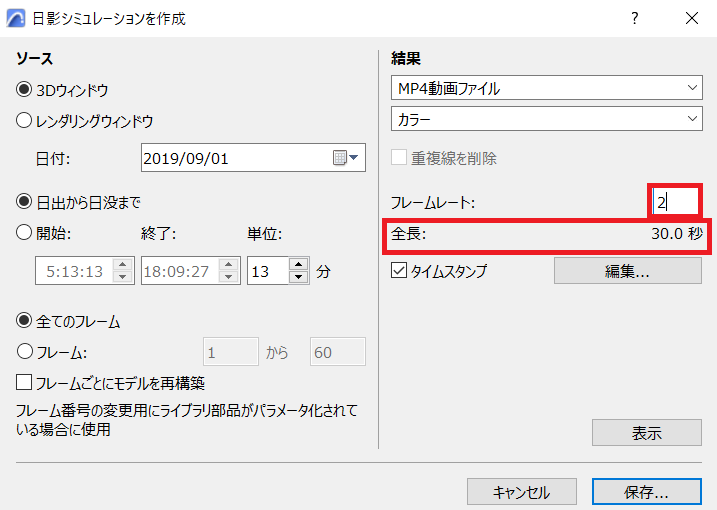This screenshot has height=510, width=717.
Task: Click the ArchiCAD icon in title bar
Action: point(16,18)
